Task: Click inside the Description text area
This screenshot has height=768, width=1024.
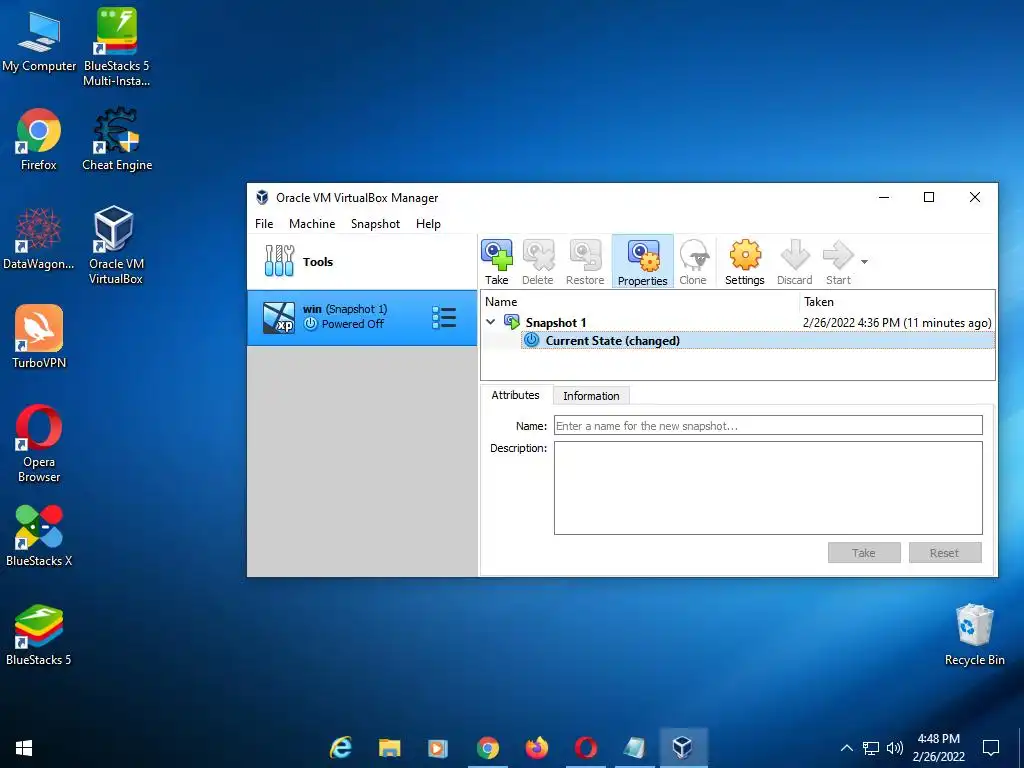Action: pos(768,488)
